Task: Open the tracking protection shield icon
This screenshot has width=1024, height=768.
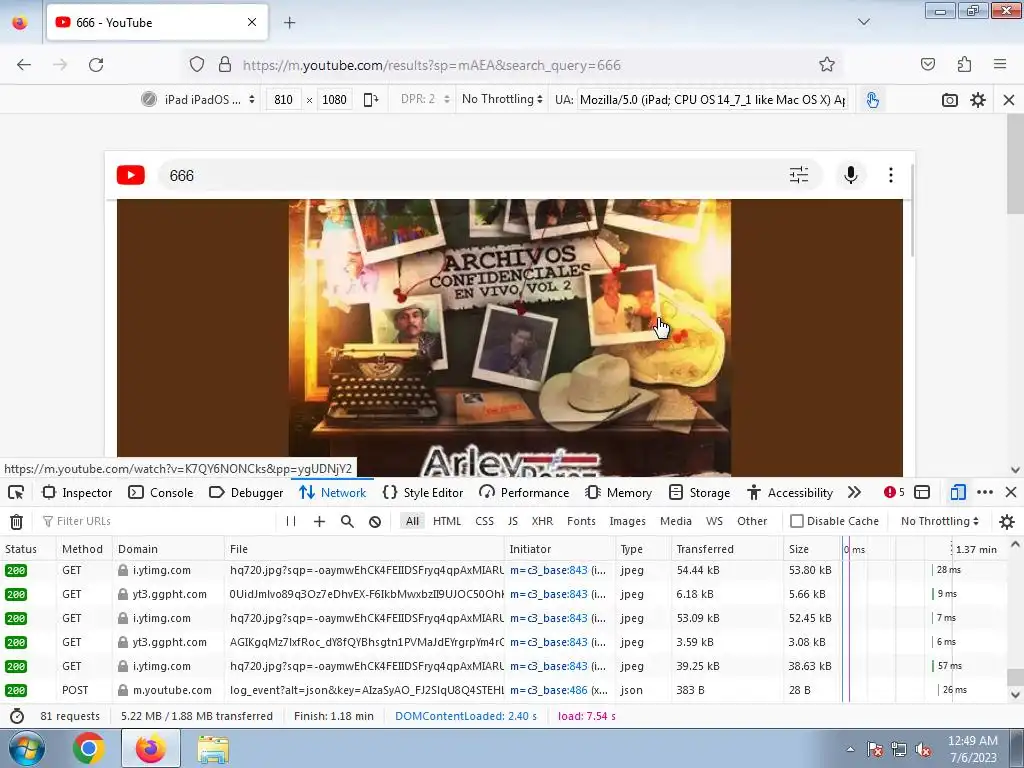Action: click(197, 65)
